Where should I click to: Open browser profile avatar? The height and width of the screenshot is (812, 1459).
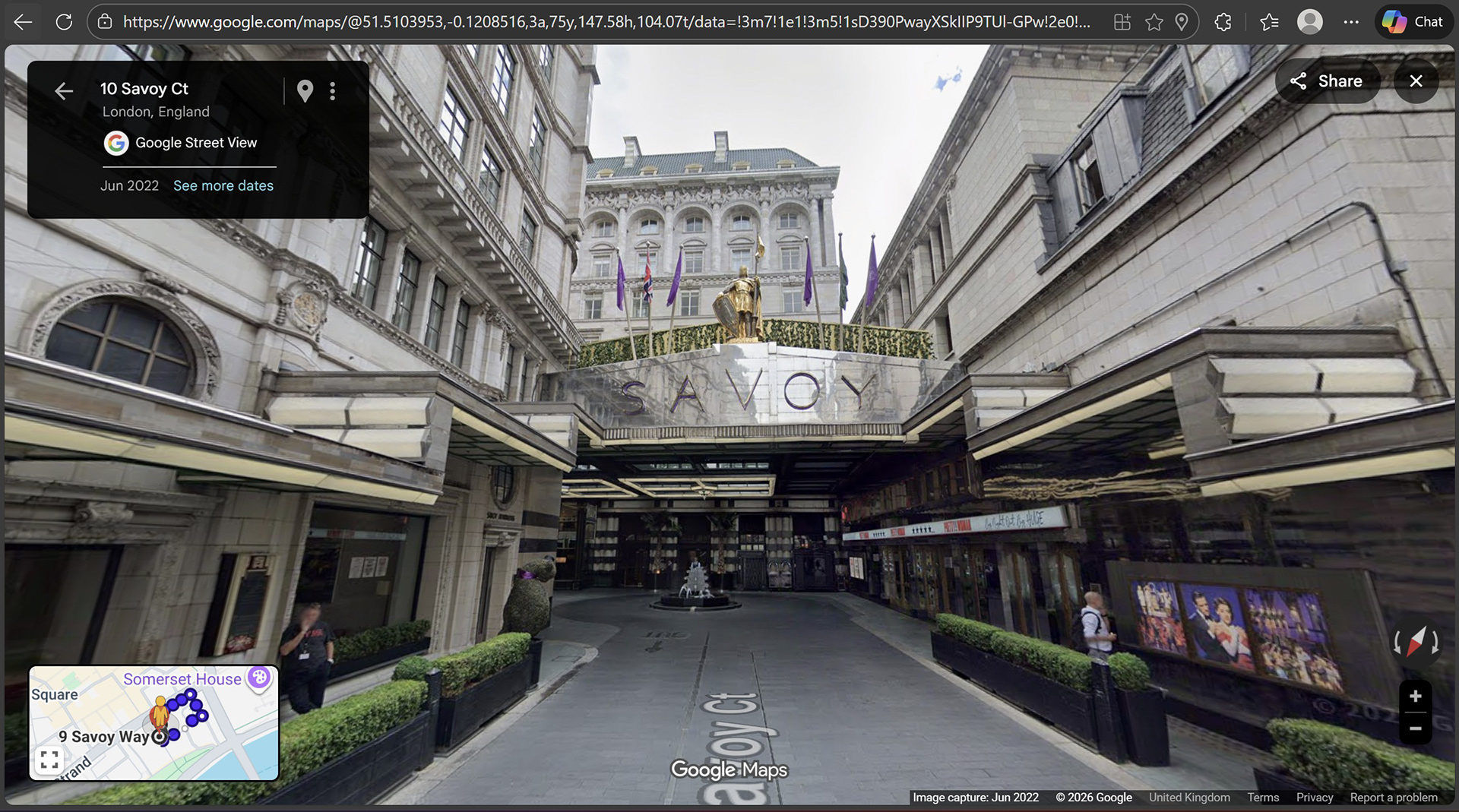pos(1310,22)
